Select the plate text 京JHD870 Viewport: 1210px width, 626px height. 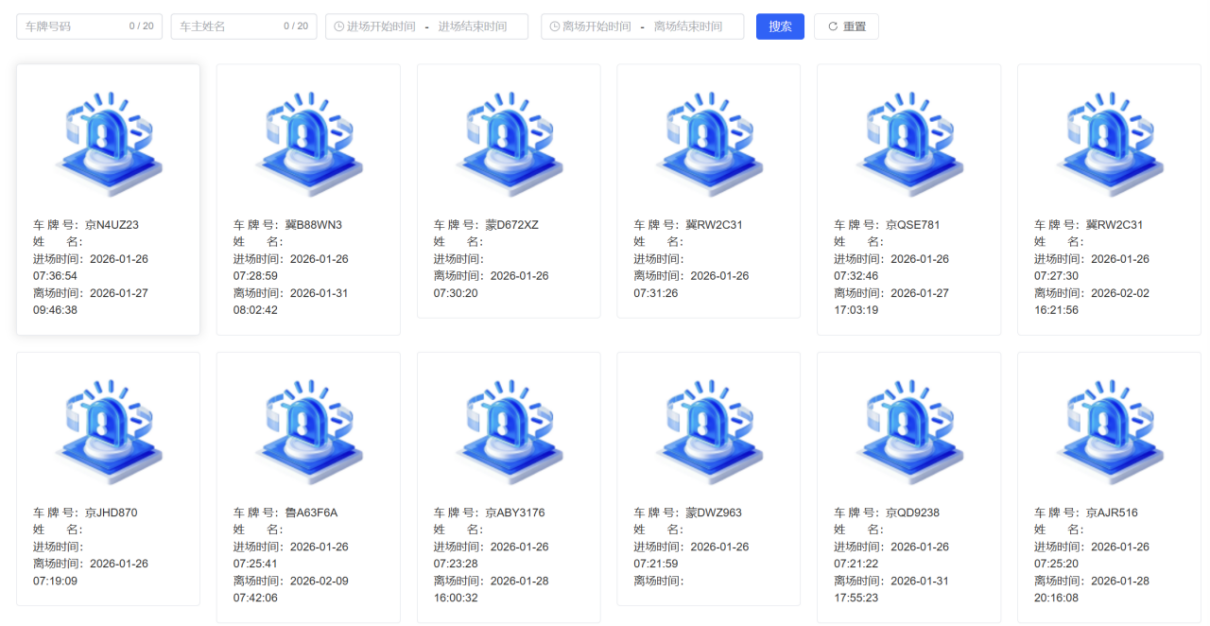click(x=111, y=513)
